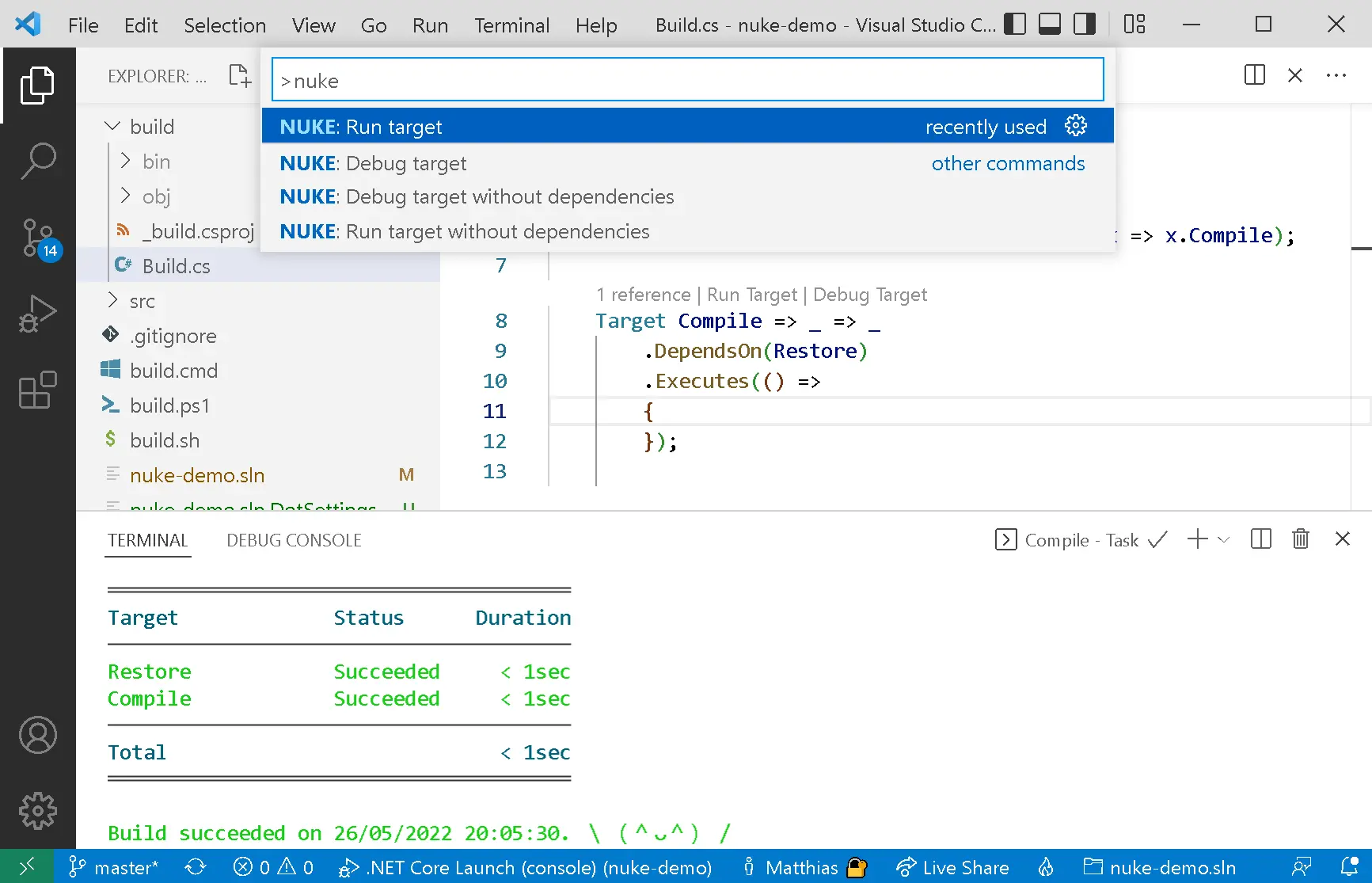Open the feedback icon in status bar
Image resolution: width=1372 pixels, height=883 pixels.
pos(1302,867)
